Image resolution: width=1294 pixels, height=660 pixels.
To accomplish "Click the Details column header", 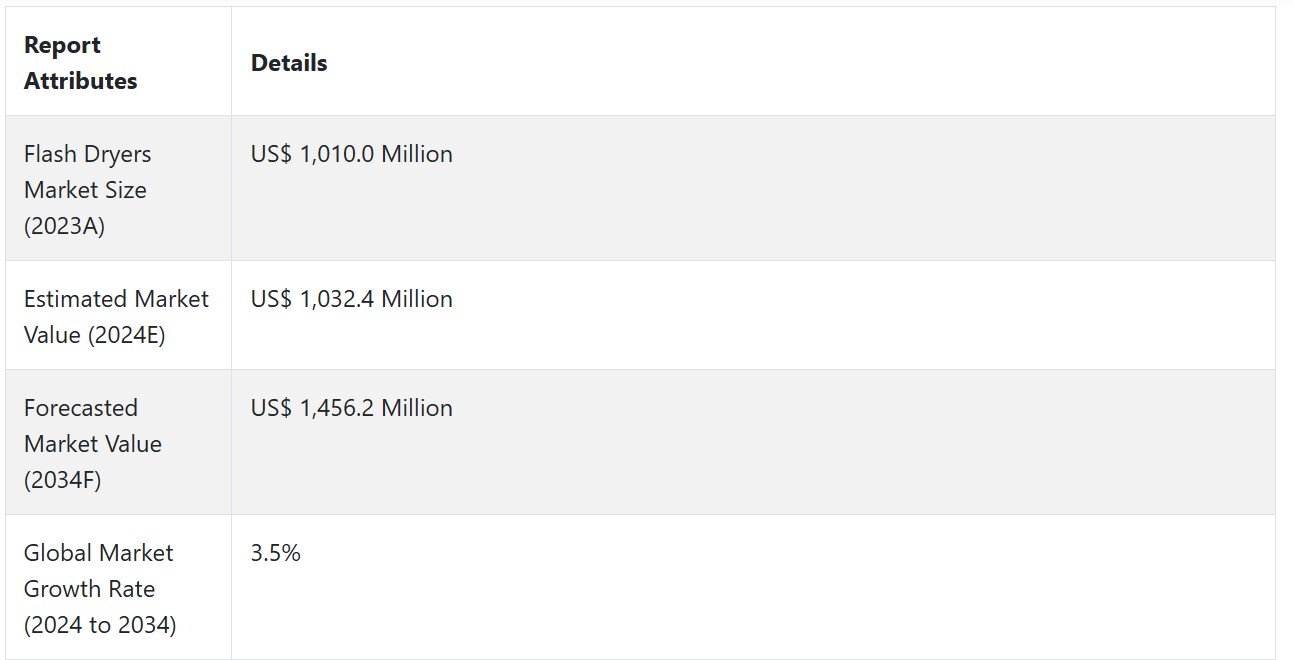I will (x=753, y=62).
